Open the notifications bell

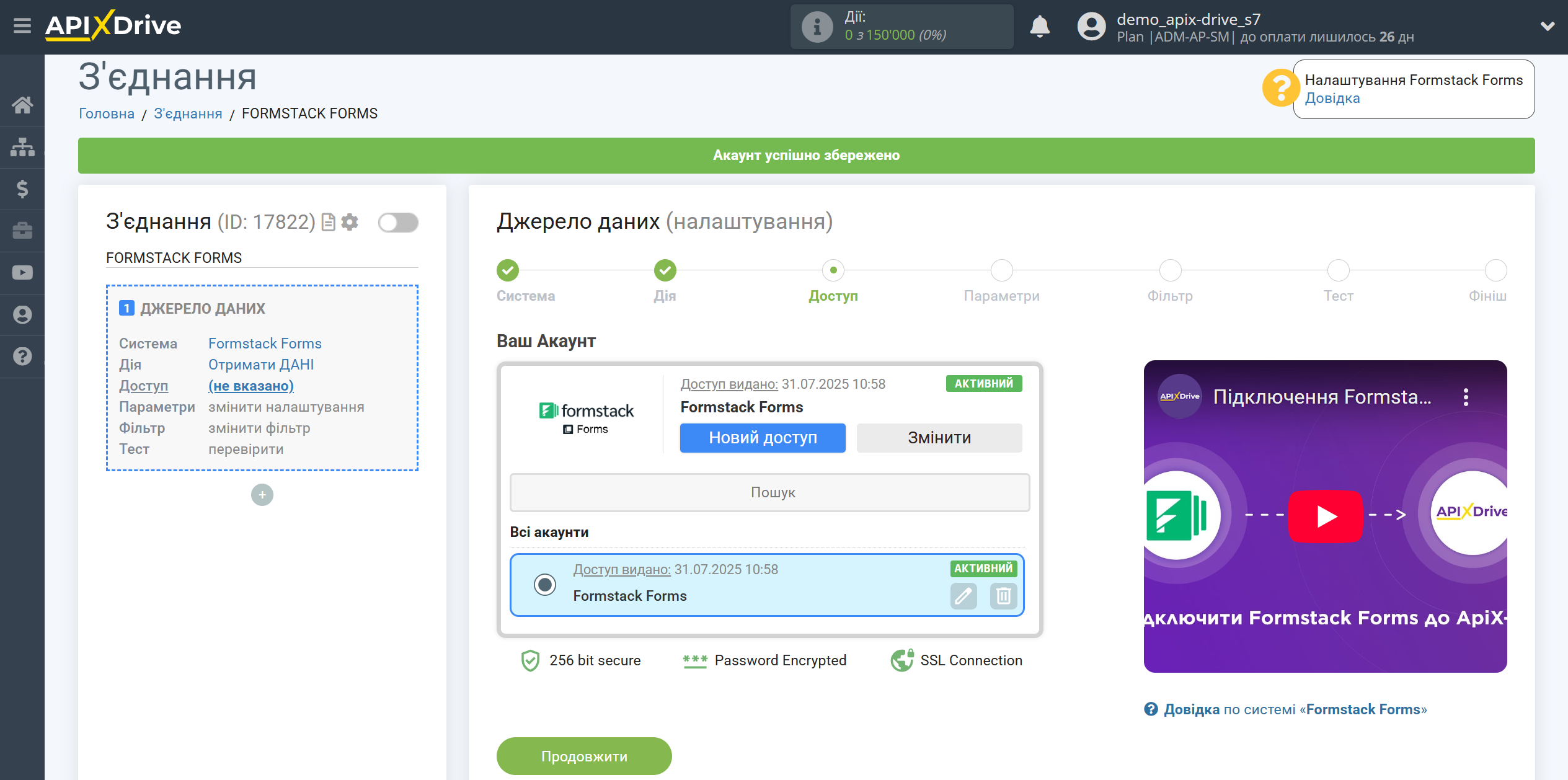[x=1040, y=27]
